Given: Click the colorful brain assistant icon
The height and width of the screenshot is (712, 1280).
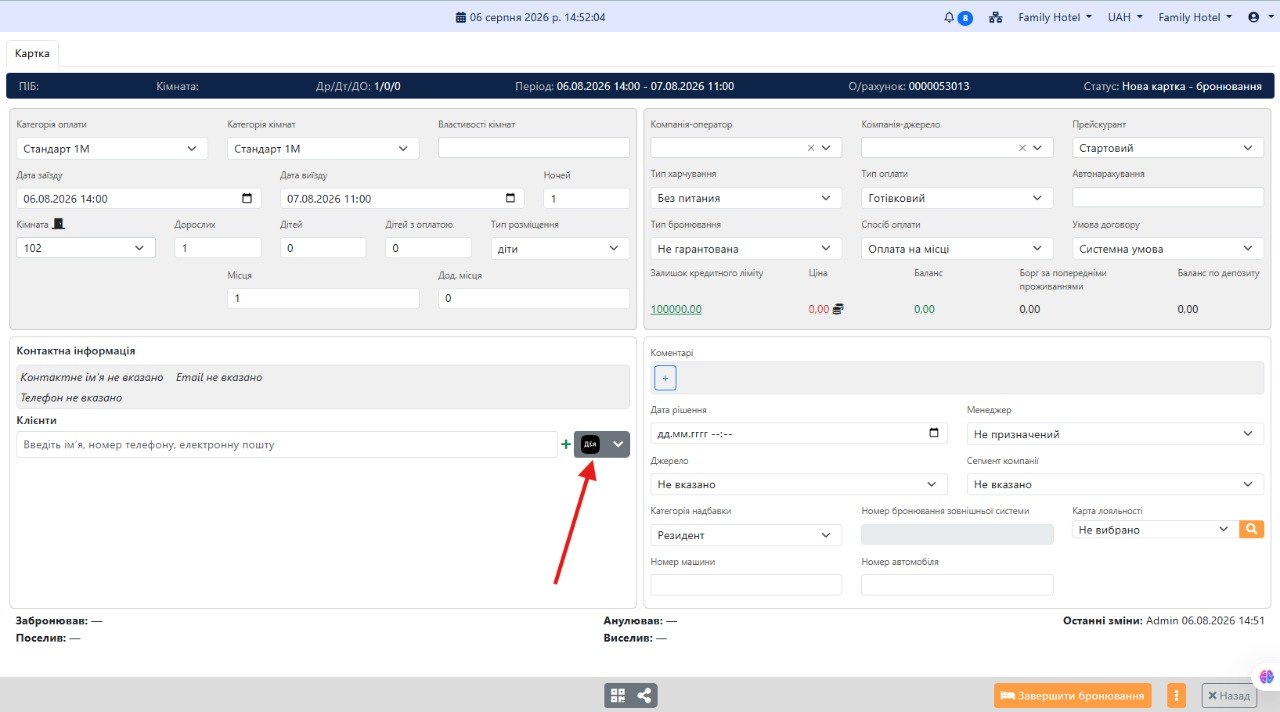Looking at the screenshot, I should [x=1266, y=676].
